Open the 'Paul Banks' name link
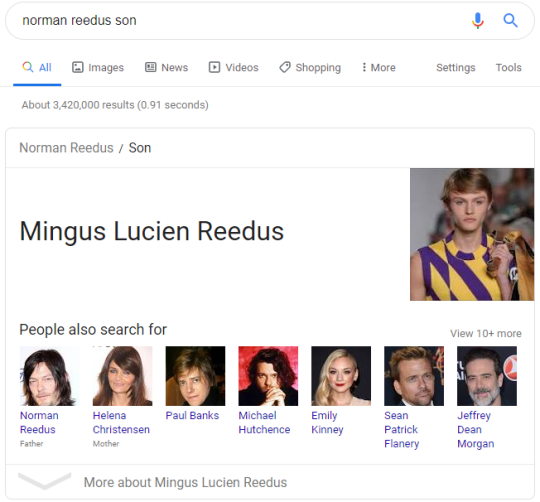 [x=192, y=416]
